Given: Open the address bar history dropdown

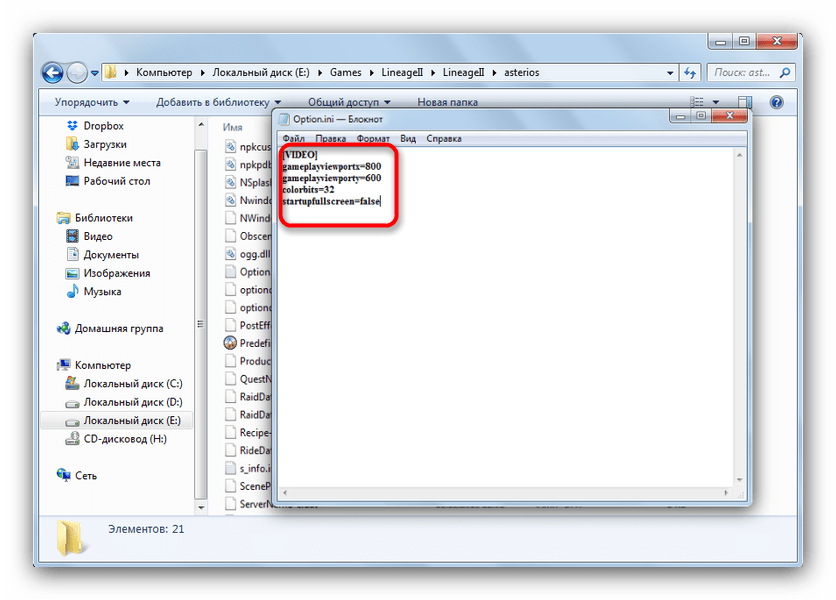Looking at the screenshot, I should [670, 73].
